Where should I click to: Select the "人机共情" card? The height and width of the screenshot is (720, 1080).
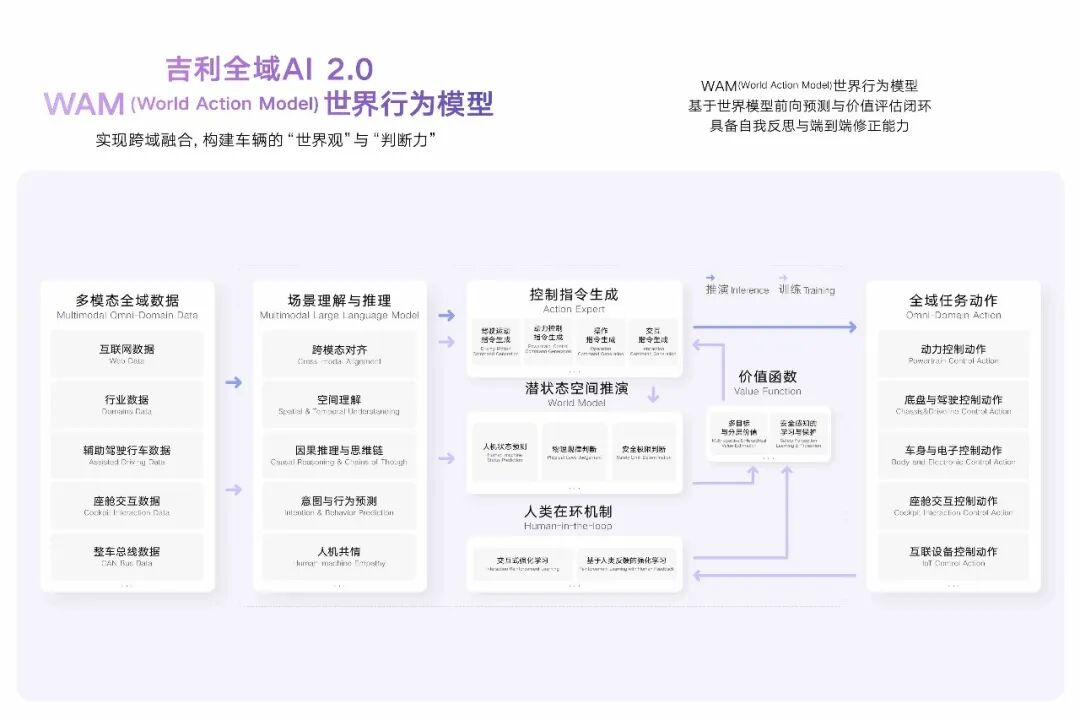pos(340,556)
